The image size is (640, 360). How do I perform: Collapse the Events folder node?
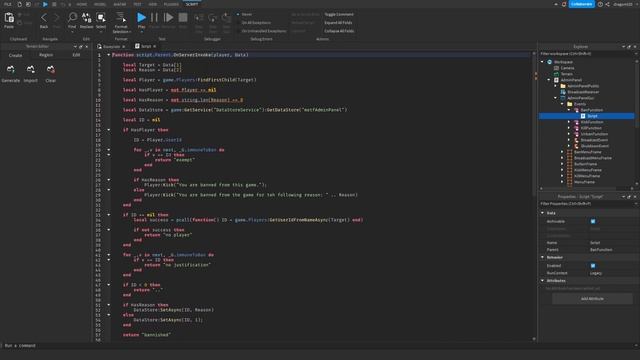(562, 104)
